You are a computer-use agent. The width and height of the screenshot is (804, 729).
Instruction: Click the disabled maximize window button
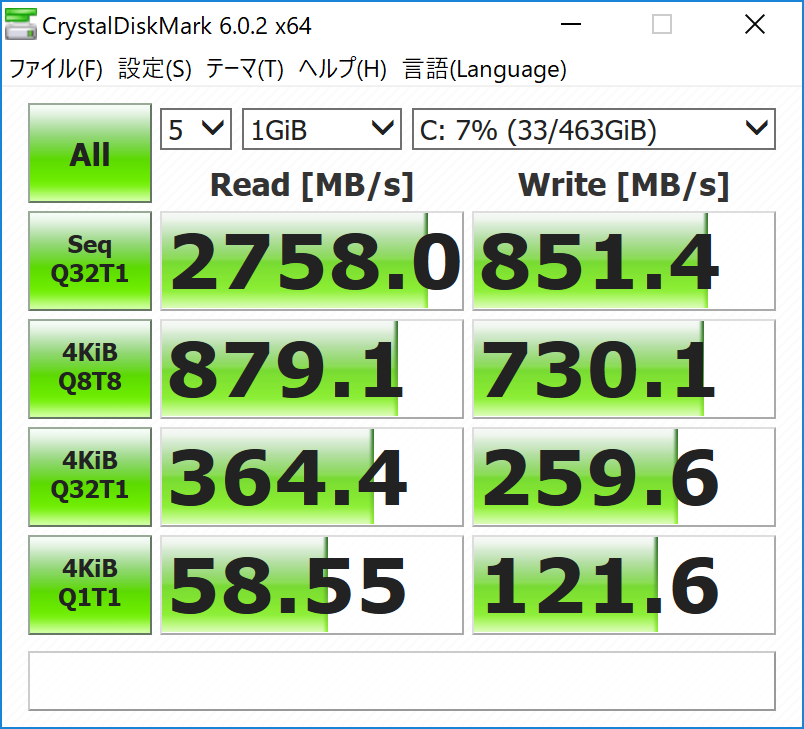[x=662, y=24]
